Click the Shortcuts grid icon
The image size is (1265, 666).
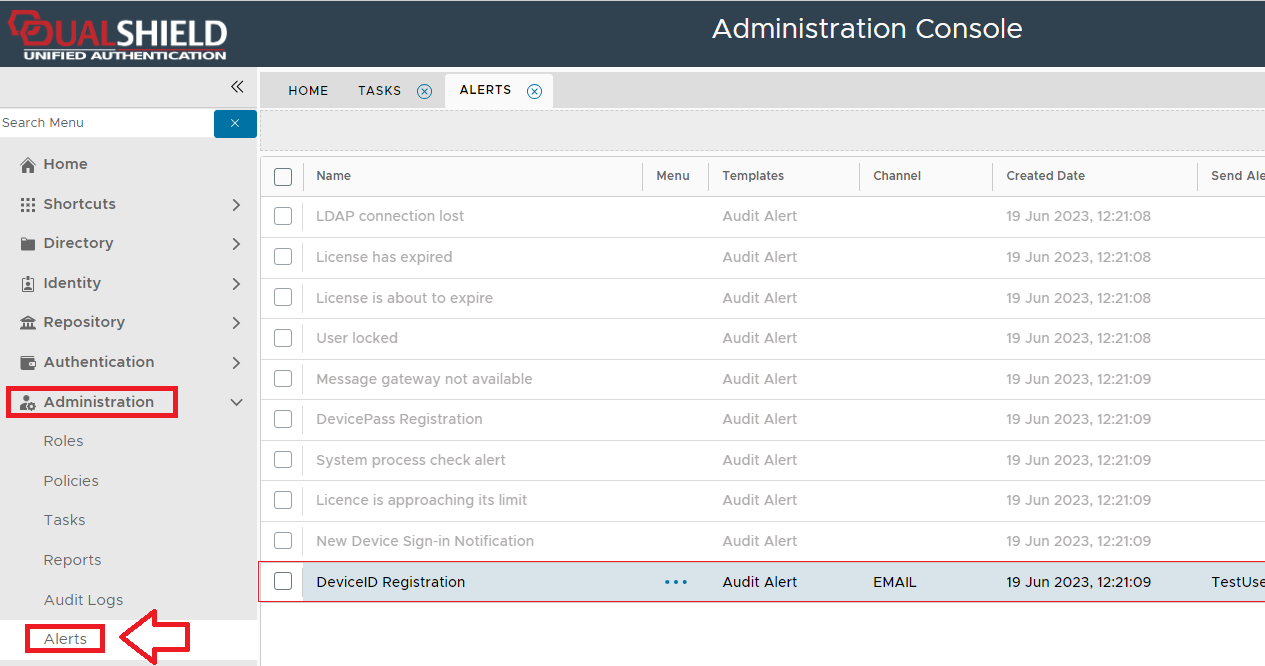[x=28, y=204]
